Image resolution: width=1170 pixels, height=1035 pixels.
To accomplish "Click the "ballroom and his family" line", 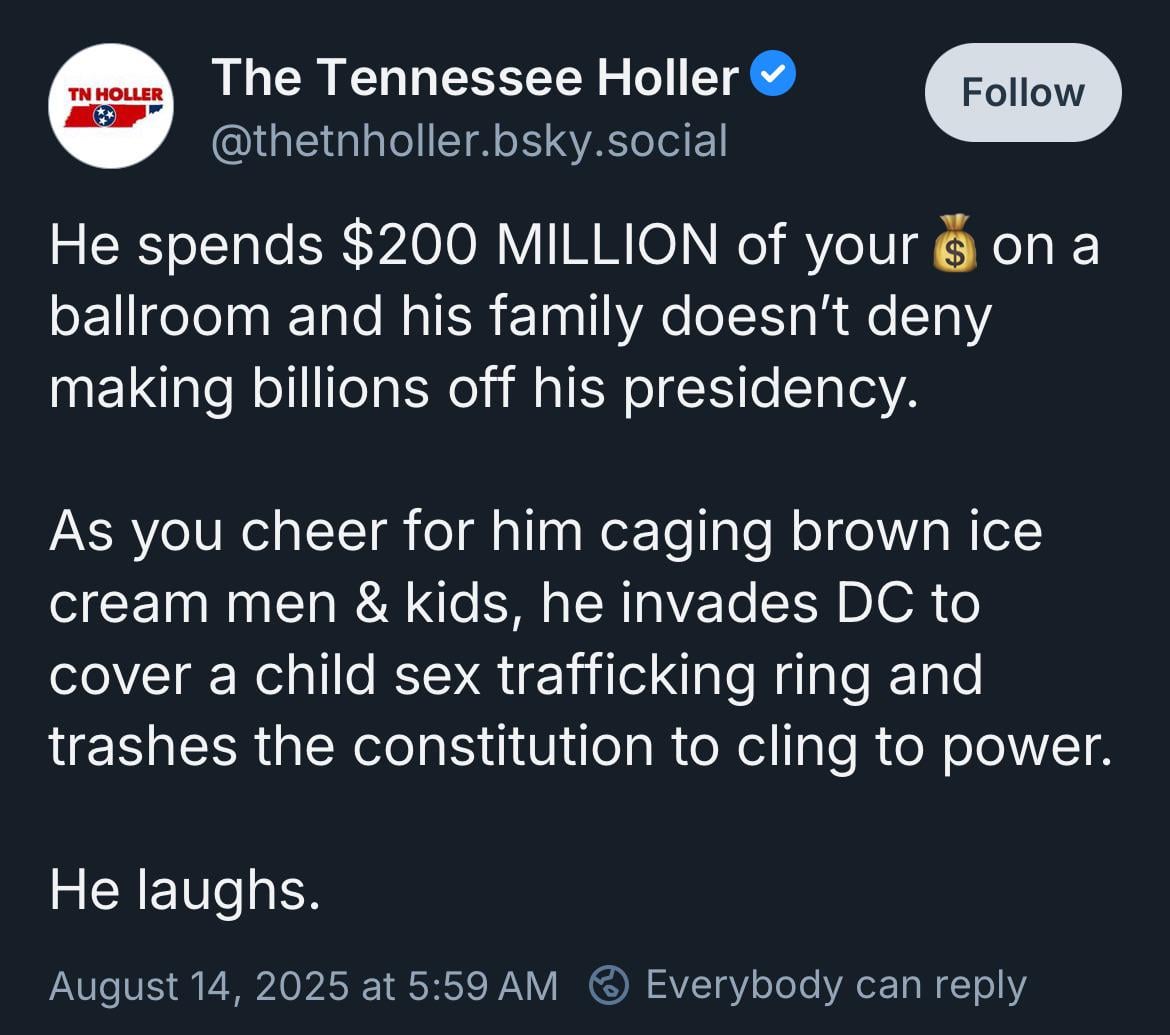I will pos(519,317).
